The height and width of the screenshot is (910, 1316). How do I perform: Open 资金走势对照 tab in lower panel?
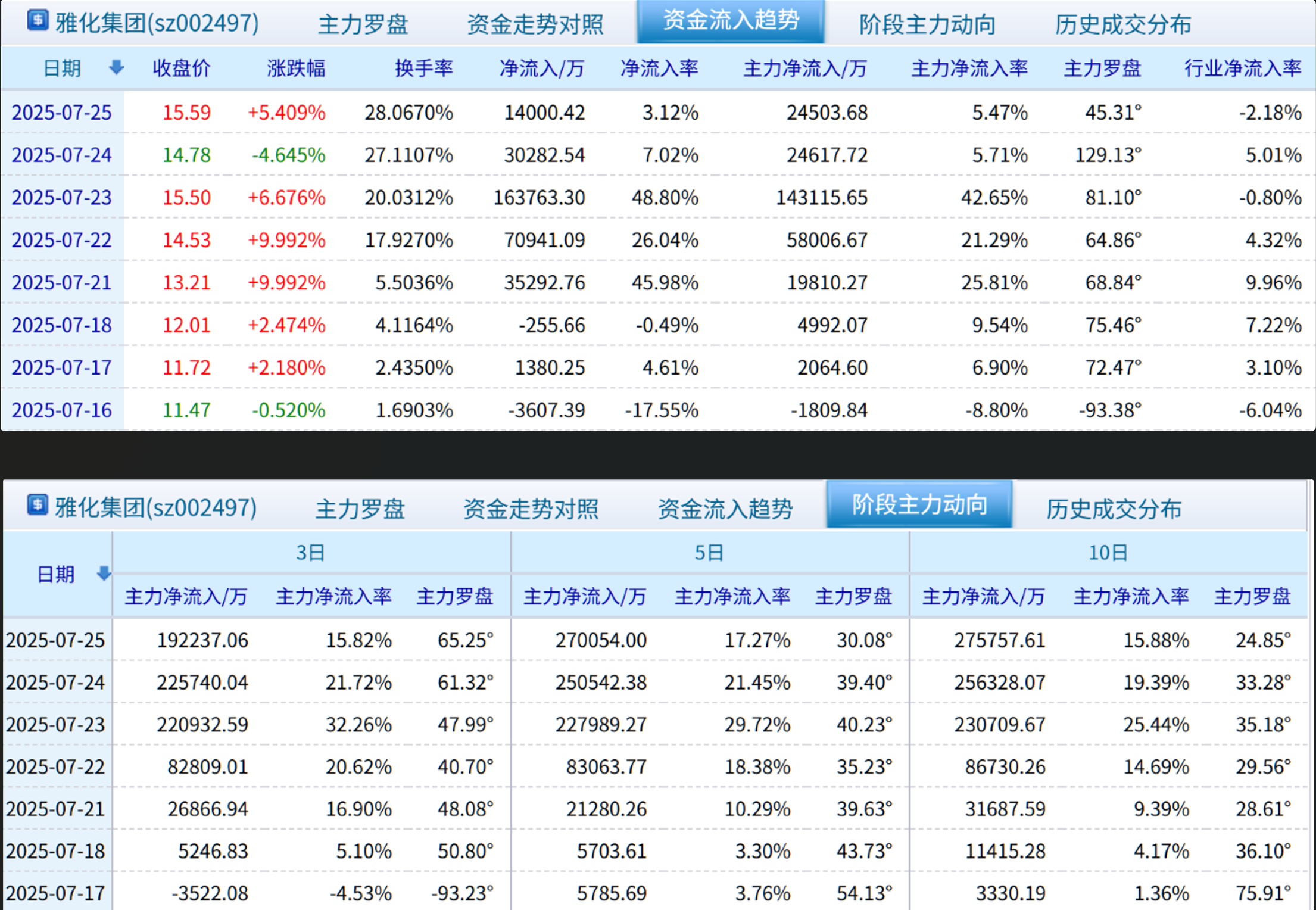531,509
